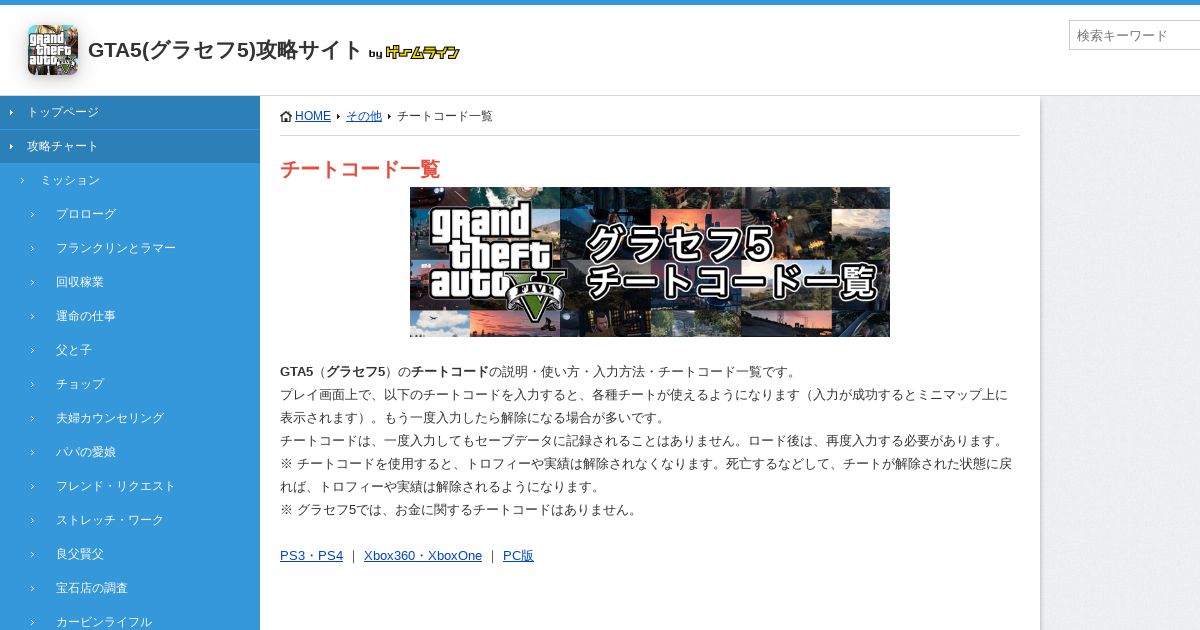Open HOME breadcrumb link
This screenshot has height=630, width=1200.
tap(313, 116)
